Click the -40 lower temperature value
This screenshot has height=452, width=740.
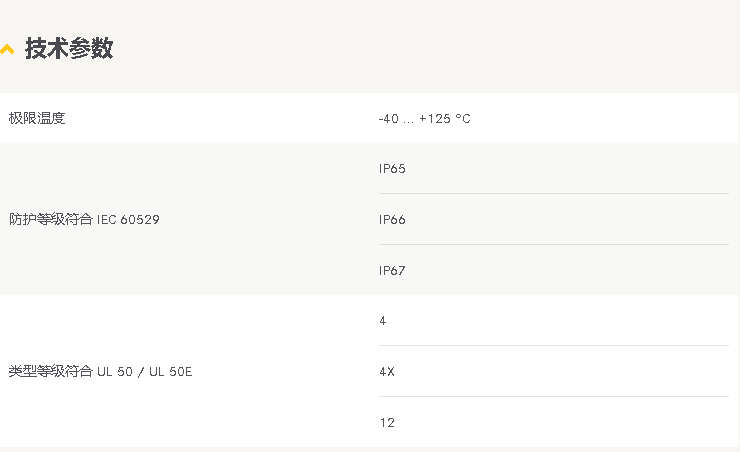coord(389,119)
